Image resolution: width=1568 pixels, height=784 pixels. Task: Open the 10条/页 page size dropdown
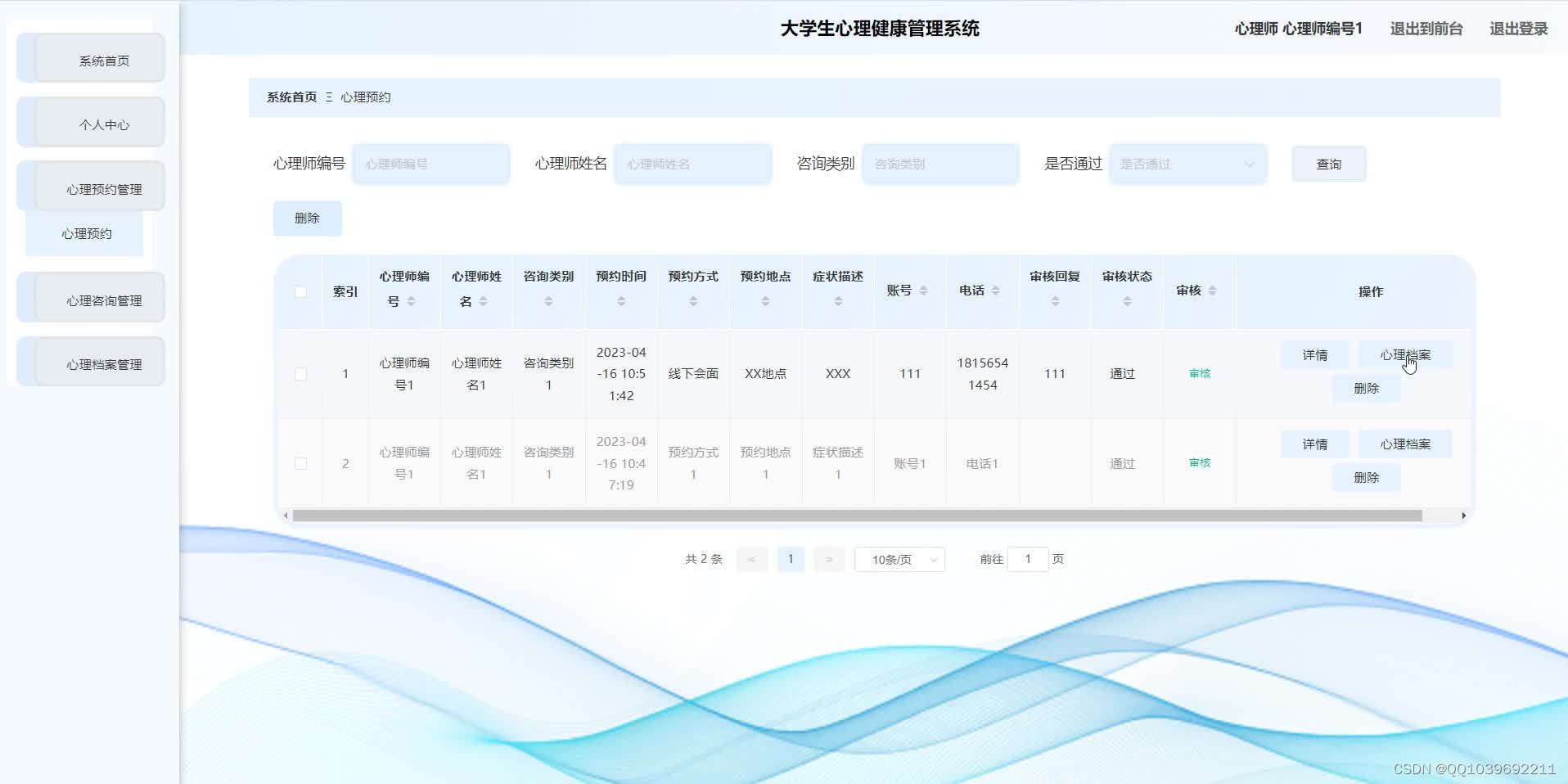(x=899, y=560)
